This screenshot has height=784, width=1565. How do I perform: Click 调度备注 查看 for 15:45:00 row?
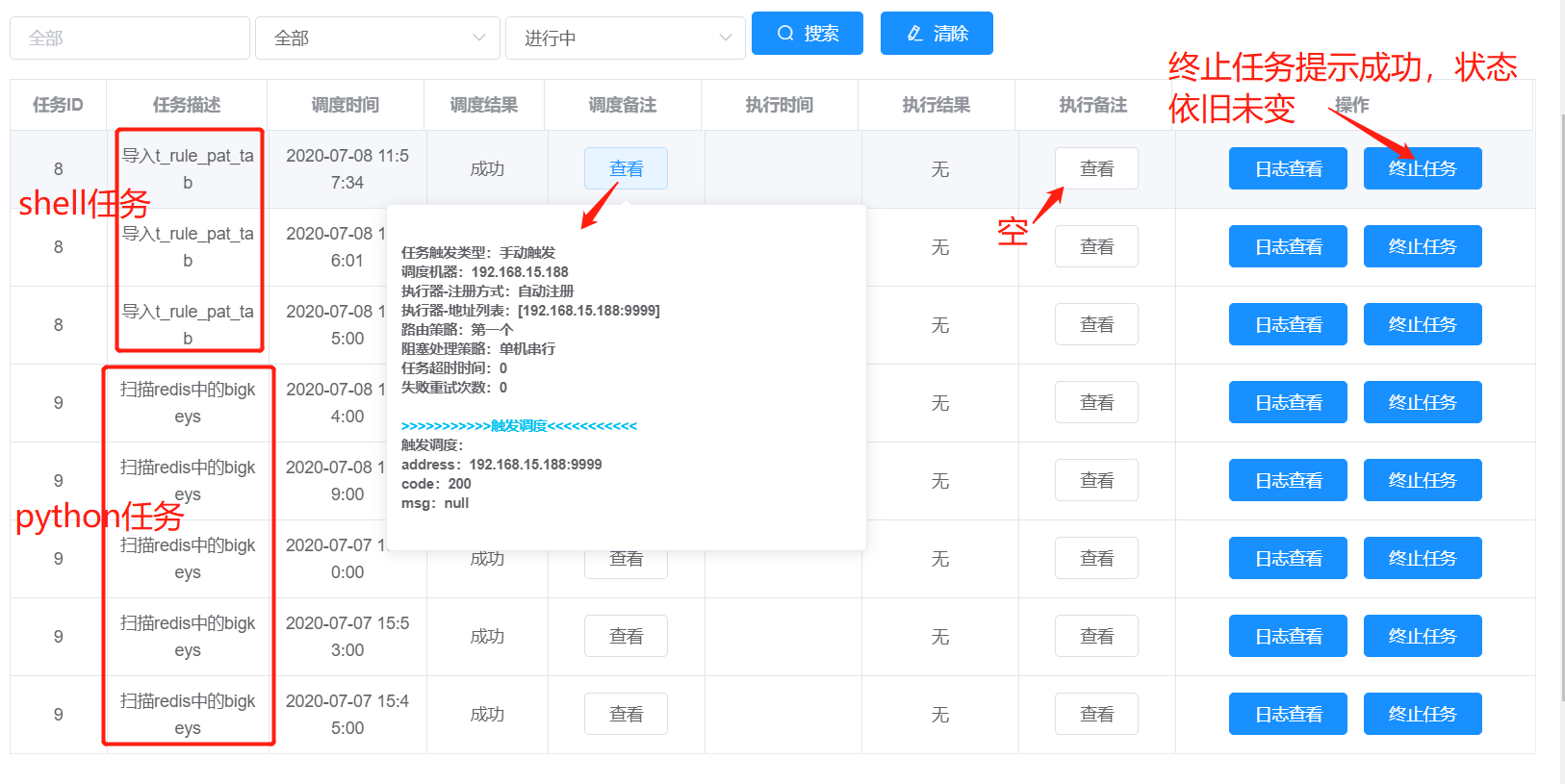pyautogui.click(x=626, y=714)
